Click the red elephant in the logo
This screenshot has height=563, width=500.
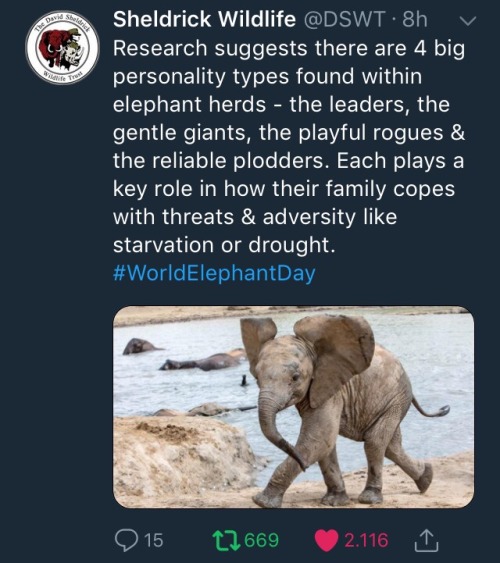click(x=54, y=47)
